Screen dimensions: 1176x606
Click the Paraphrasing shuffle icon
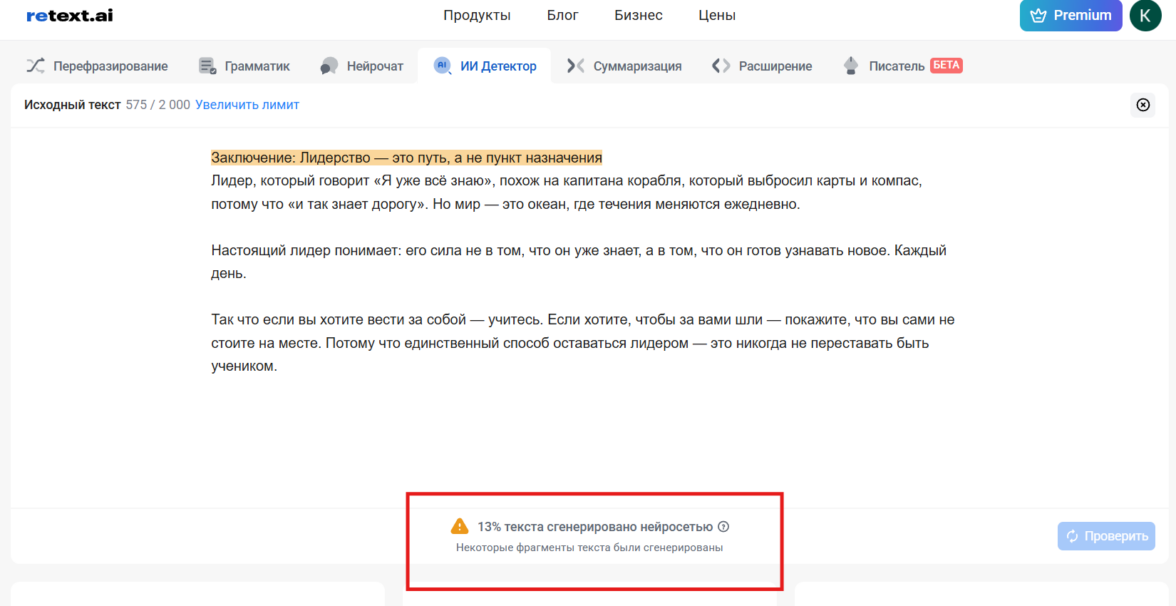35,66
